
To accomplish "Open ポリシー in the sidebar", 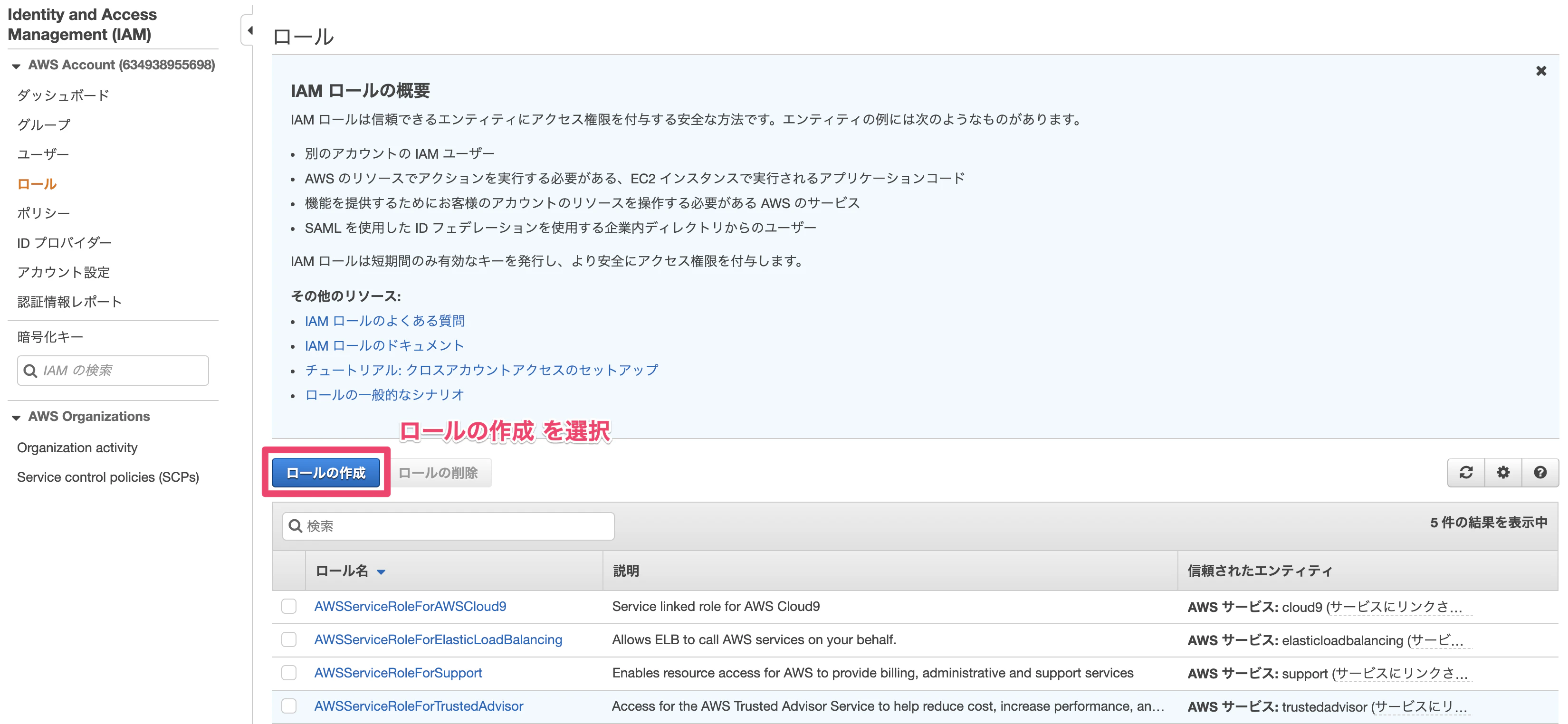I will click(44, 214).
